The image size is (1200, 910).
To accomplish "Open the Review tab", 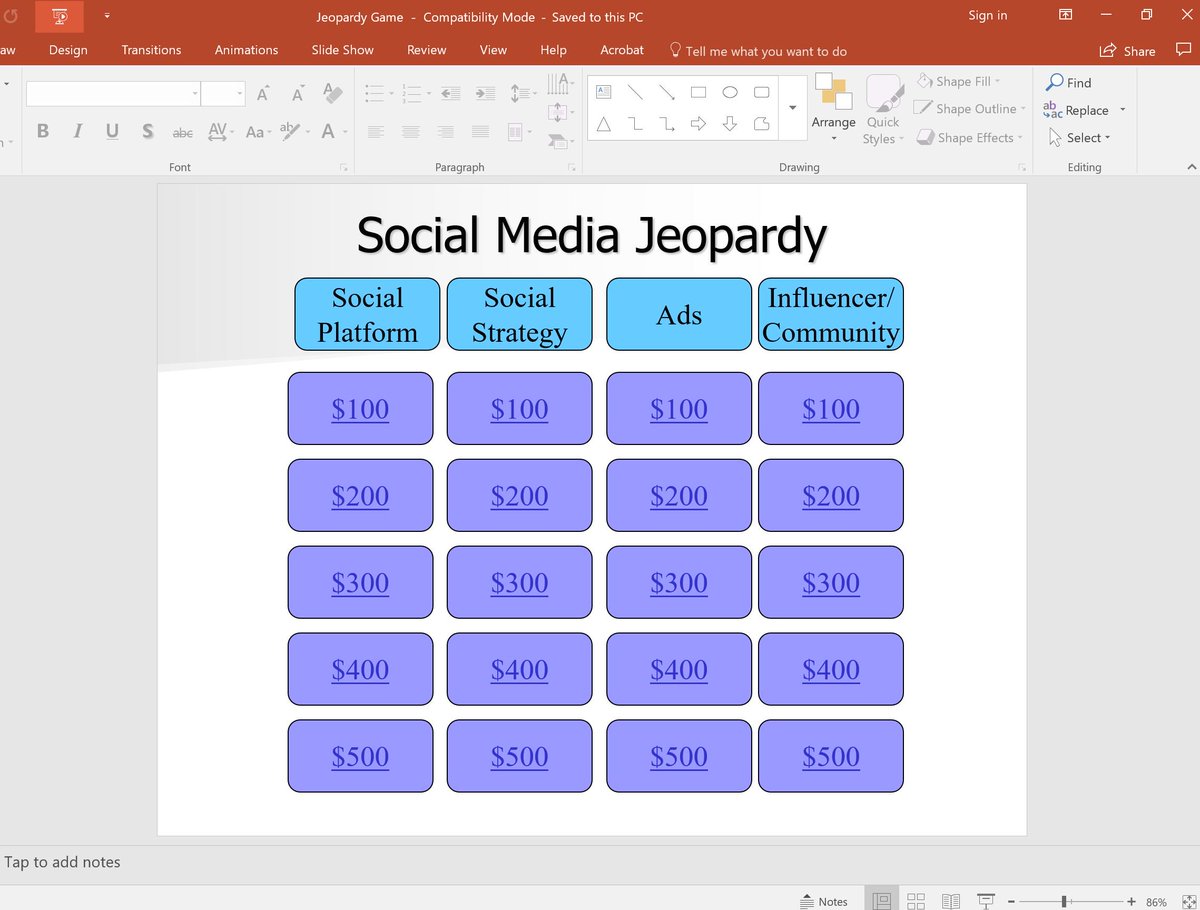I will 427,50.
